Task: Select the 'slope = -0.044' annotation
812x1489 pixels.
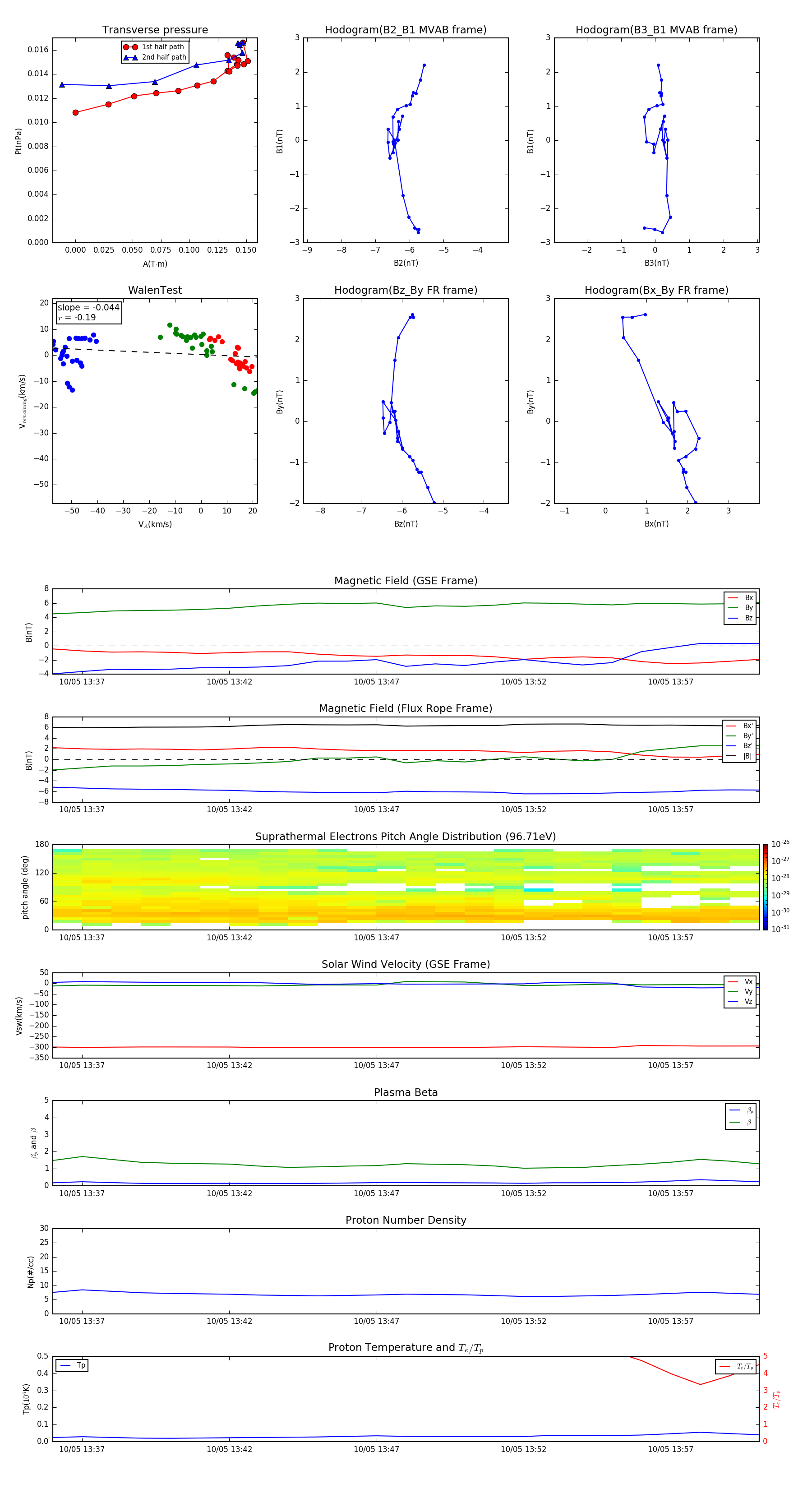Action: [88, 308]
